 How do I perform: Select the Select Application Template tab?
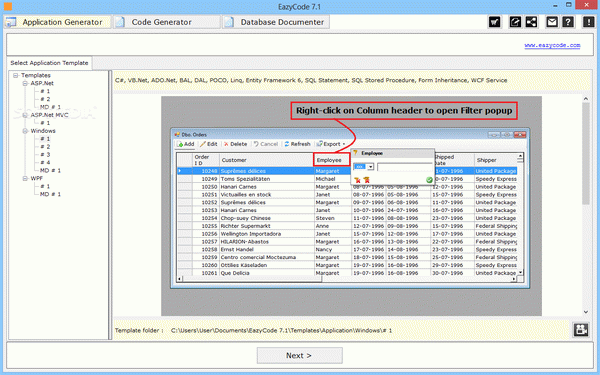[x=49, y=63]
